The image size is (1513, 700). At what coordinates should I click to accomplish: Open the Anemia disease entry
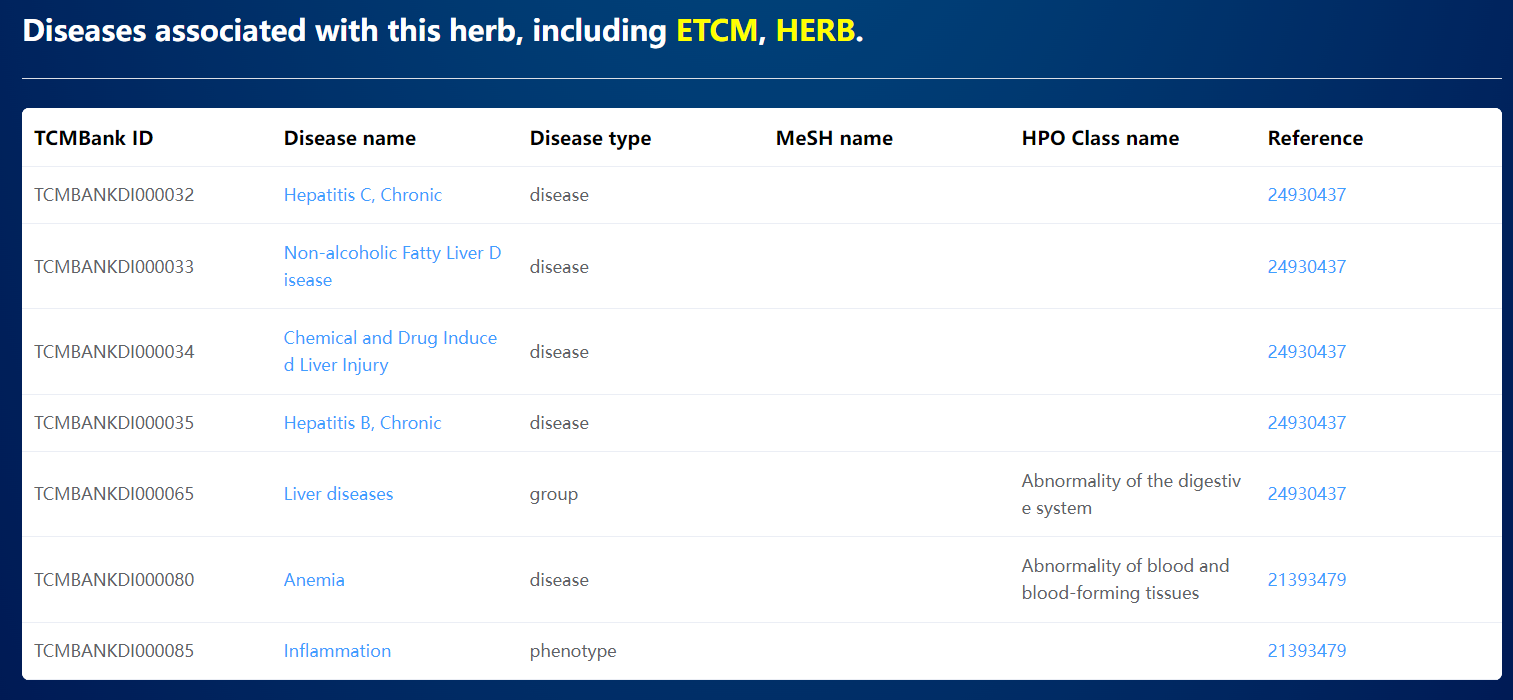[x=314, y=580]
